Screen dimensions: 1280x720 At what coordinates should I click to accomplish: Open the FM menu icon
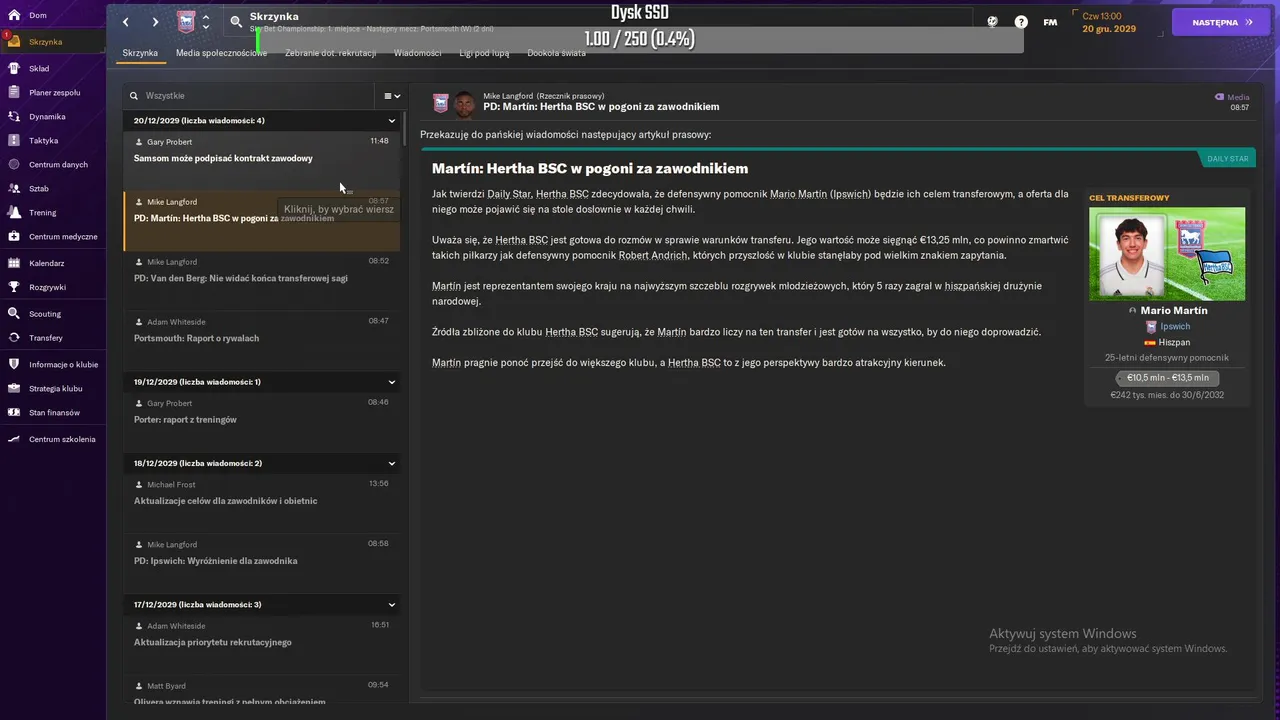tap(1050, 22)
